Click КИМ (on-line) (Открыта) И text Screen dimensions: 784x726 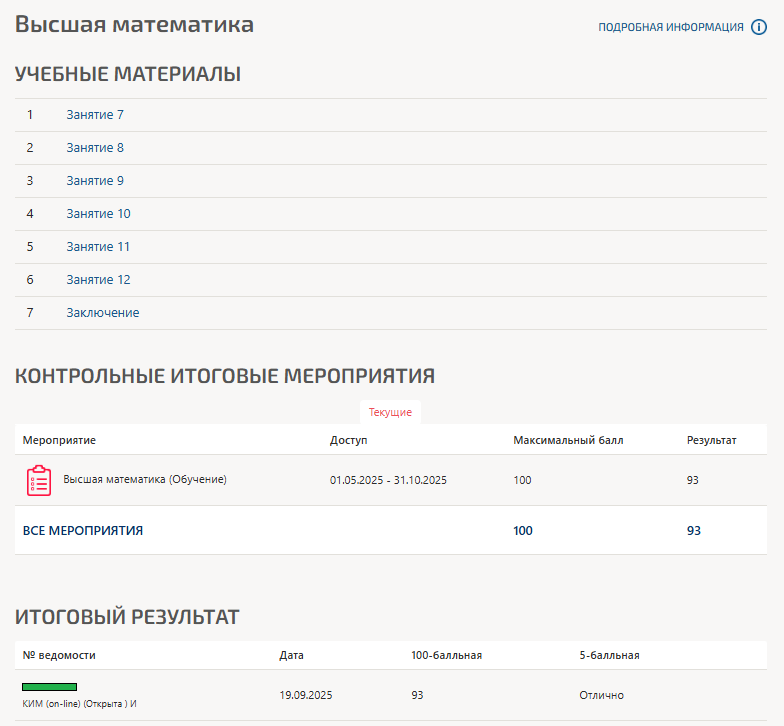coord(79,704)
